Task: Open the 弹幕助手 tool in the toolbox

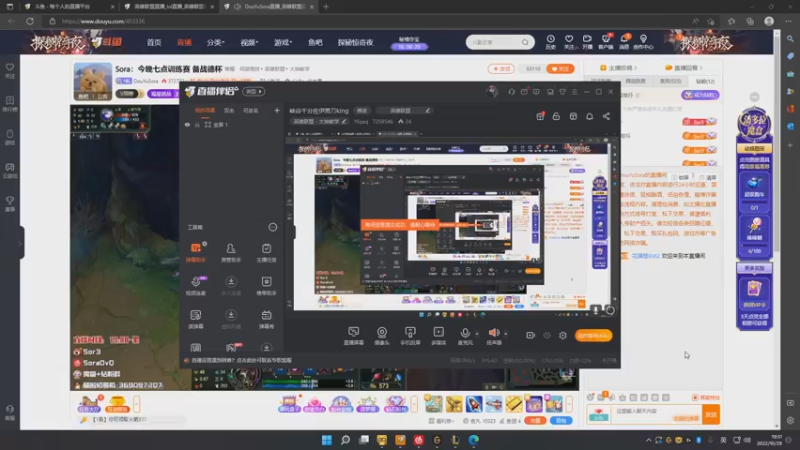Action: tap(195, 252)
